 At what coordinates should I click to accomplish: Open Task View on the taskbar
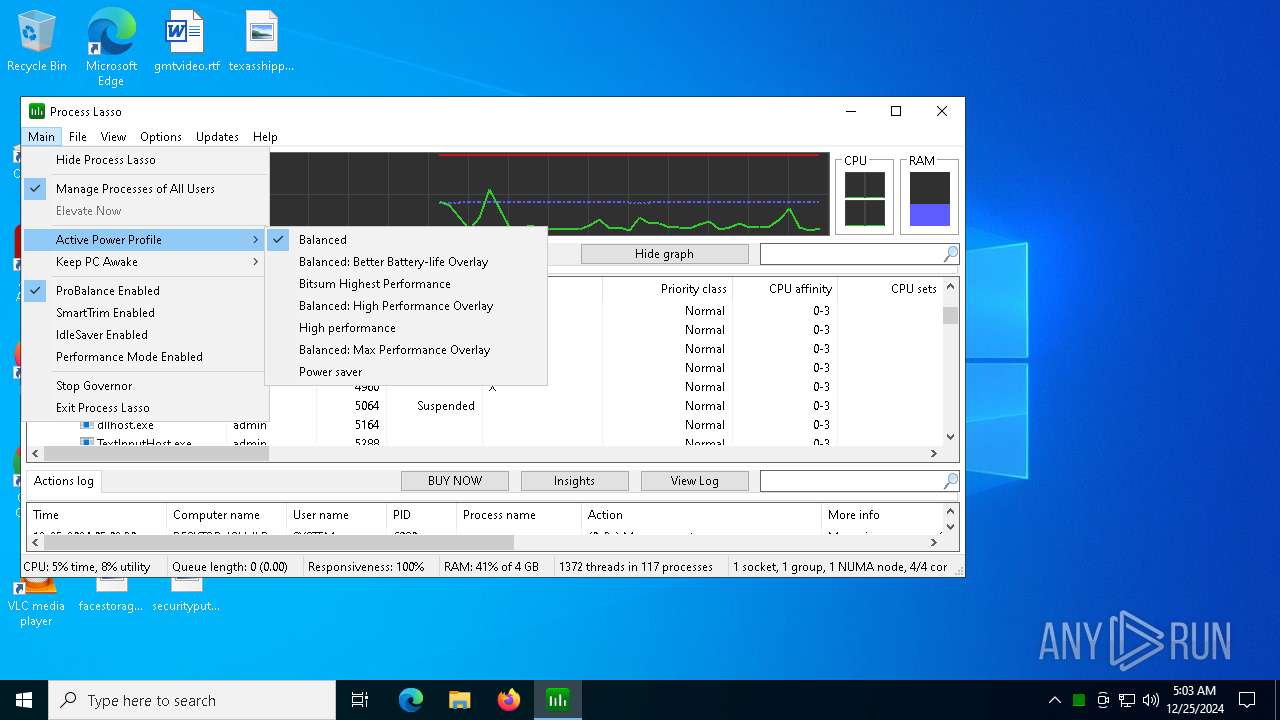[x=360, y=700]
